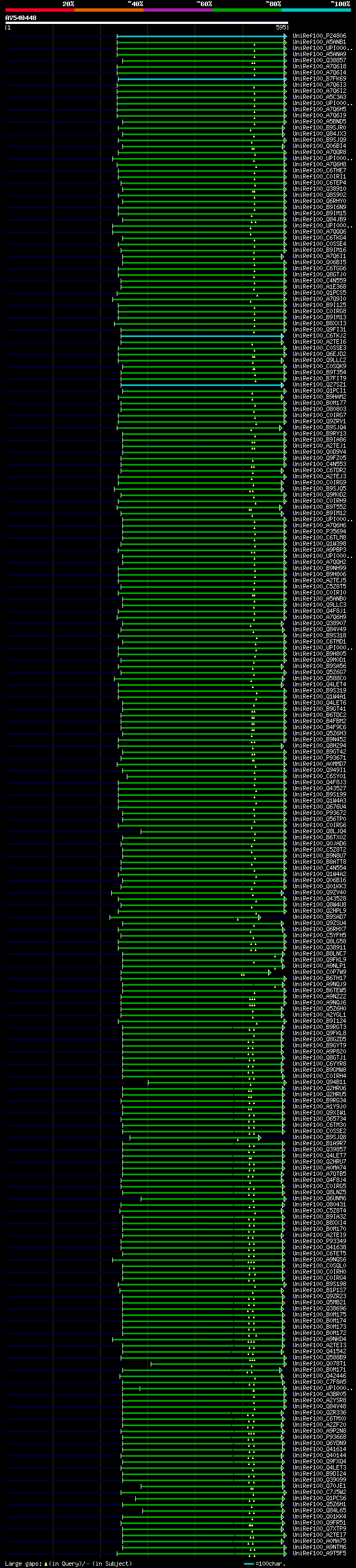Open hit UniRef100_C6TEP4

319,182
